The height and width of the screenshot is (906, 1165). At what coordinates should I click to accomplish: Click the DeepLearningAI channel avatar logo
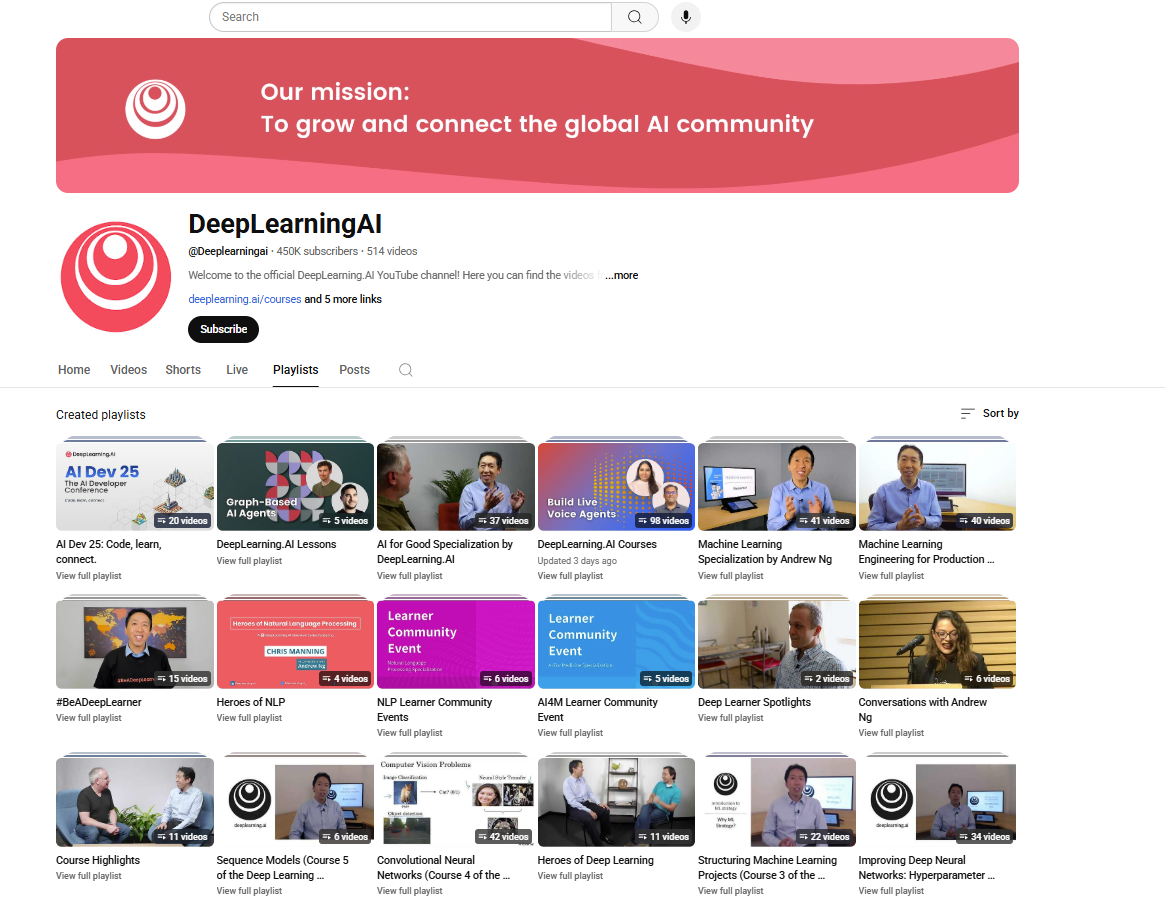coord(115,276)
